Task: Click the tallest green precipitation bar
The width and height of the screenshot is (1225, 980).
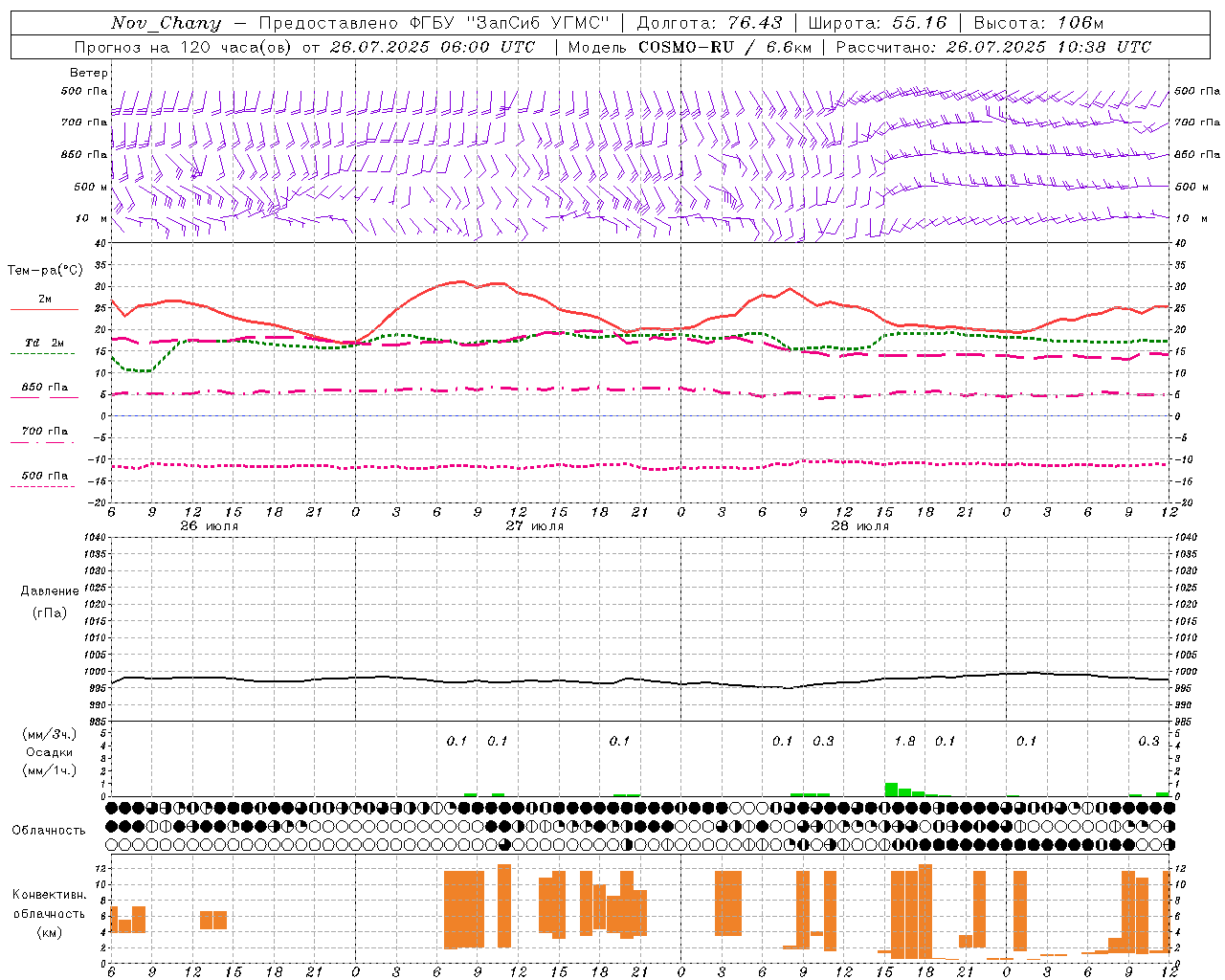Action: click(x=891, y=790)
